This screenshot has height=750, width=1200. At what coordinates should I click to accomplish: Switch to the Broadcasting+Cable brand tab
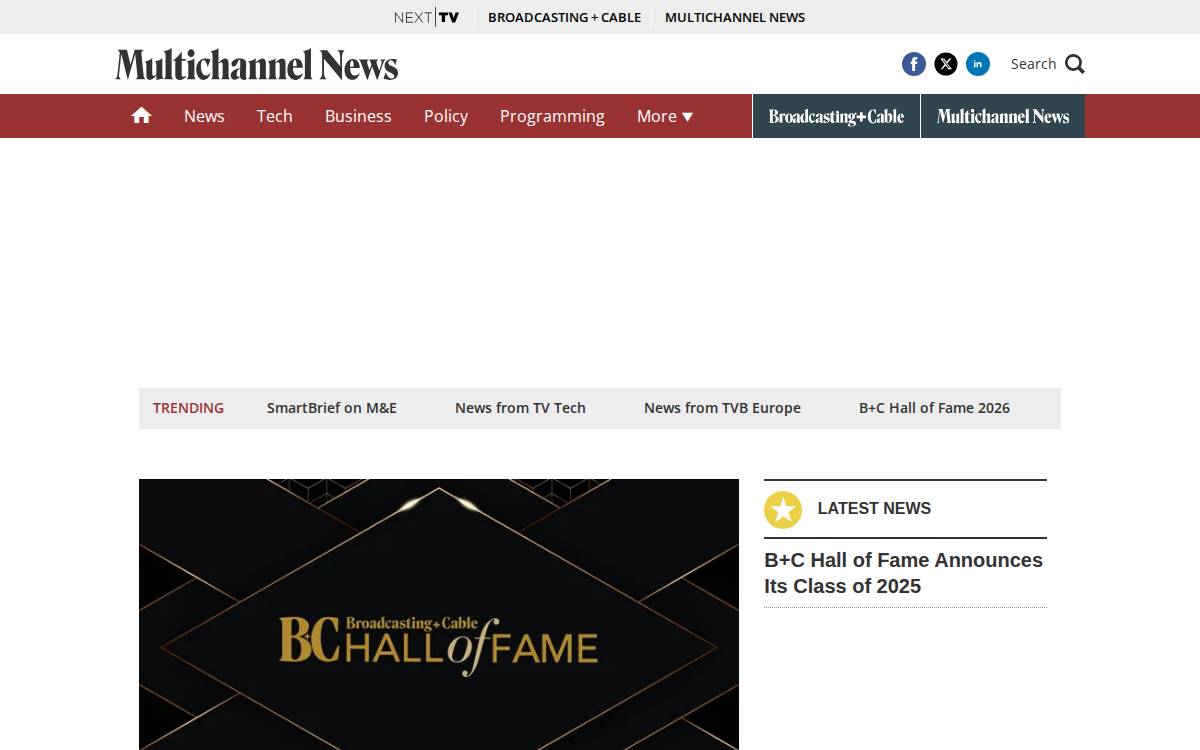tap(836, 116)
